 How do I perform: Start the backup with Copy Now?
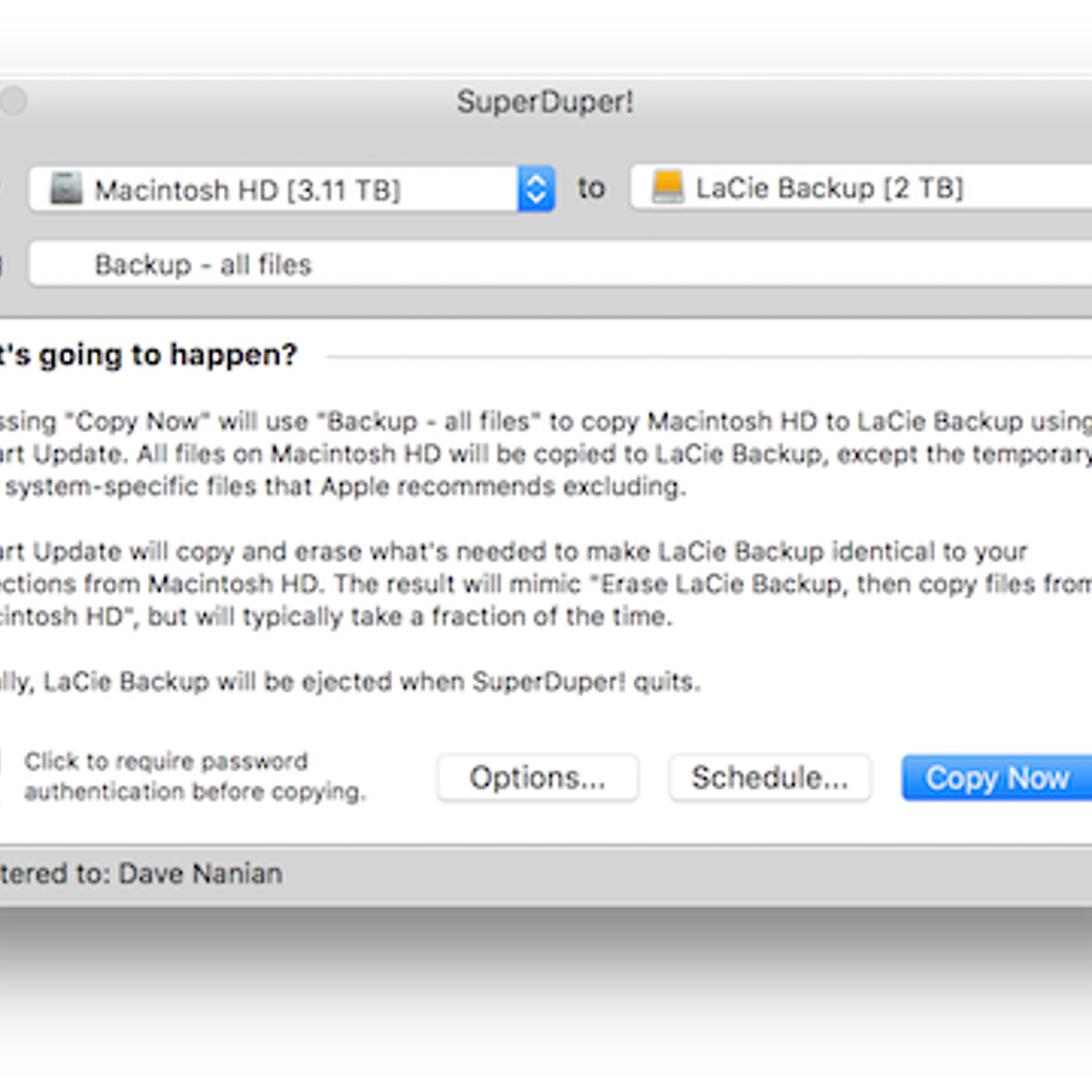click(x=996, y=778)
